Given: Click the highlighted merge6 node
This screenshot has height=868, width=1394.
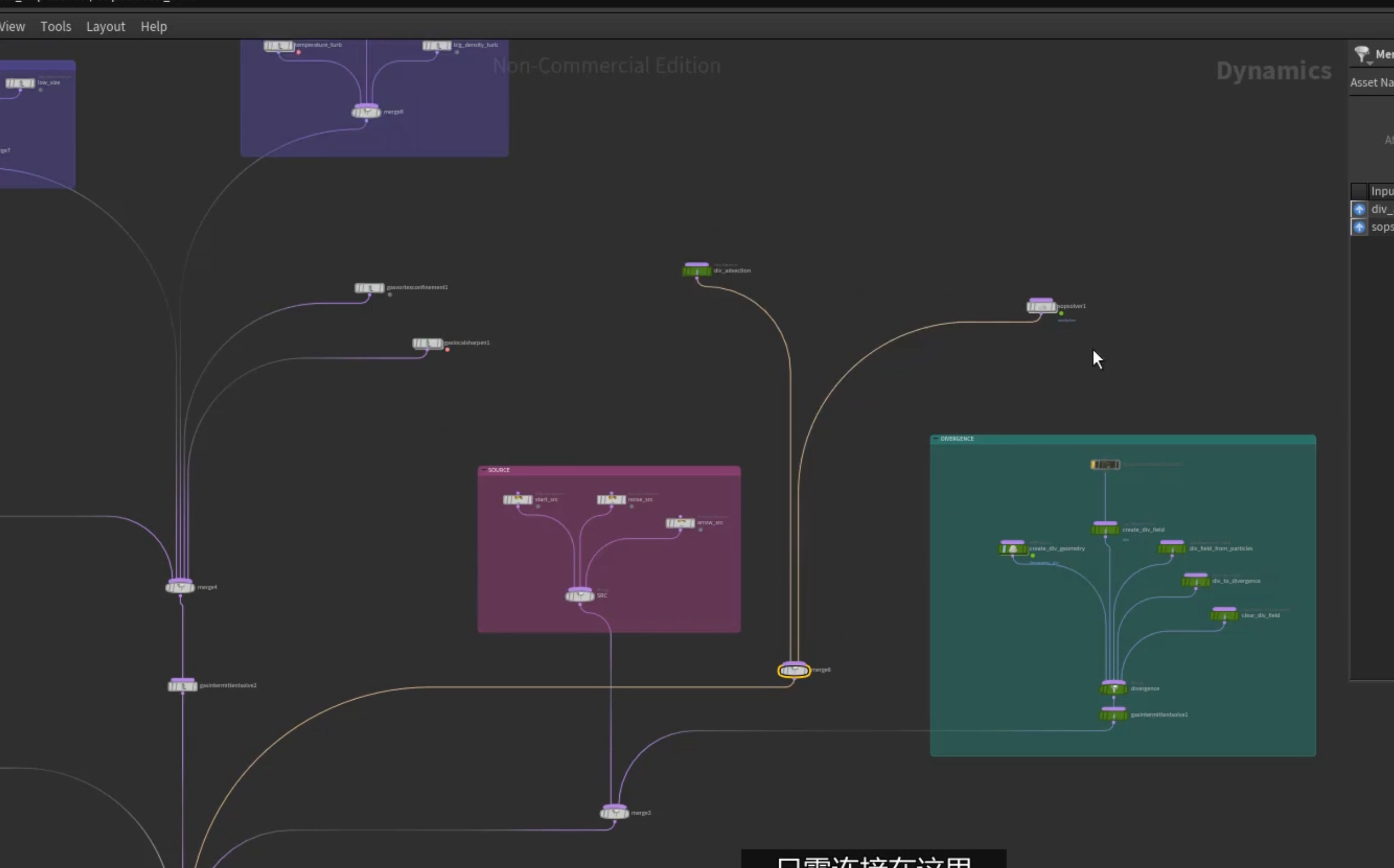Looking at the screenshot, I should [x=794, y=670].
